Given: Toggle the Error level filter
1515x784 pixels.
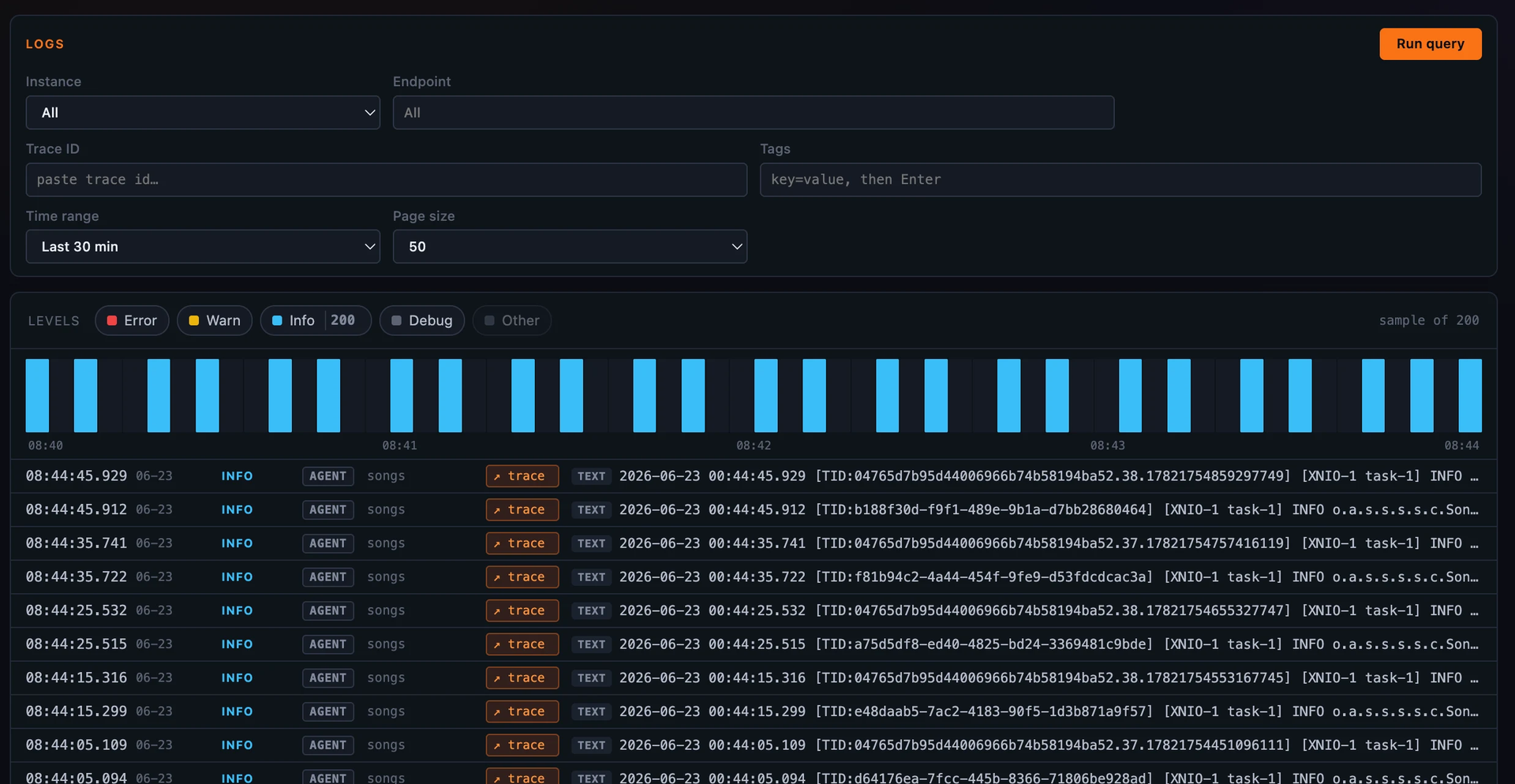Looking at the screenshot, I should click(x=132, y=320).
